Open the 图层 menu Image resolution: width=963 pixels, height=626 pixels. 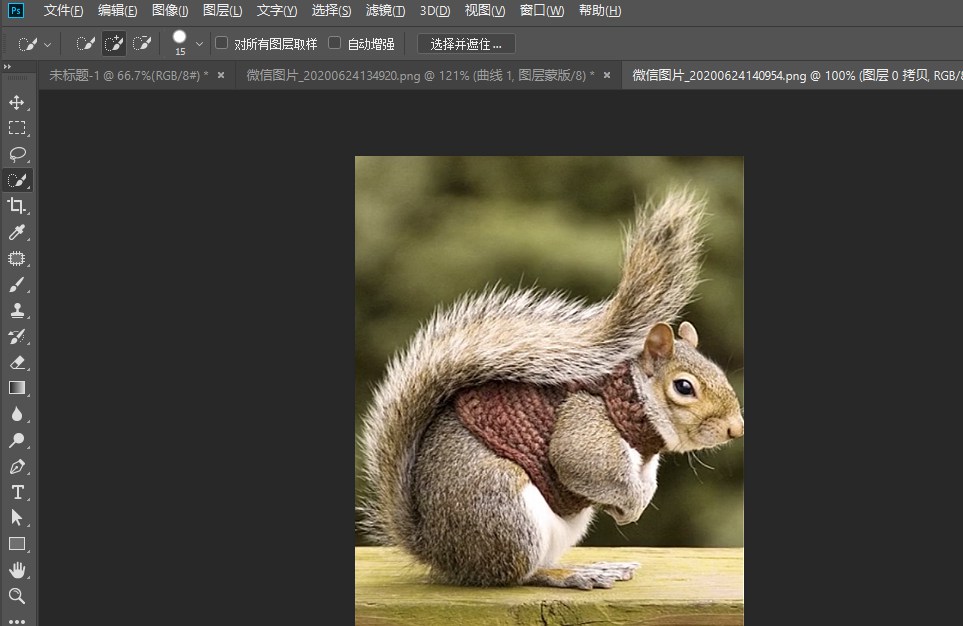click(222, 10)
